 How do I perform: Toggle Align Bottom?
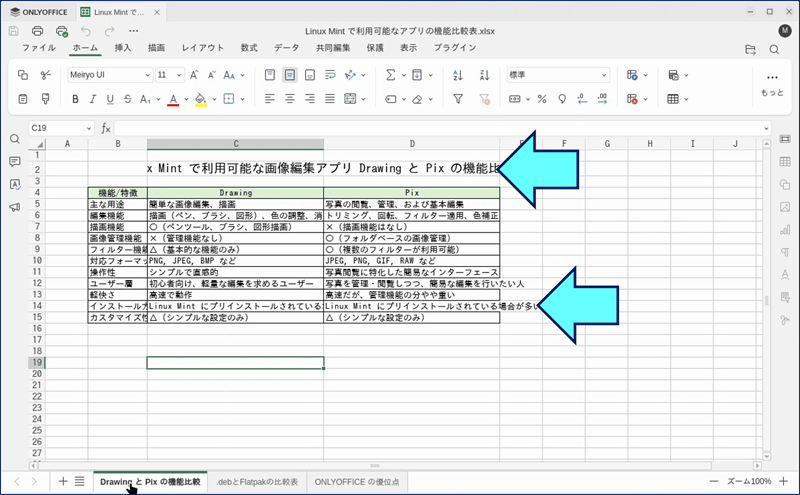click(310, 75)
